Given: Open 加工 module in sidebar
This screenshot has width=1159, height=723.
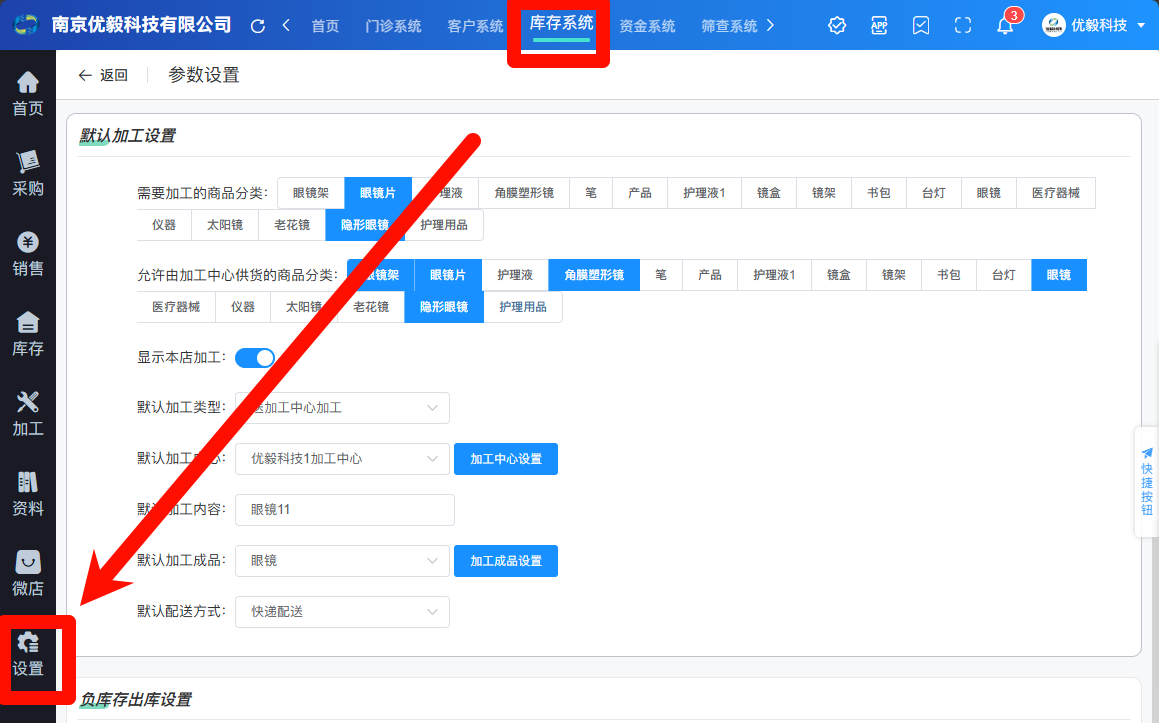Looking at the screenshot, I should click(28, 413).
